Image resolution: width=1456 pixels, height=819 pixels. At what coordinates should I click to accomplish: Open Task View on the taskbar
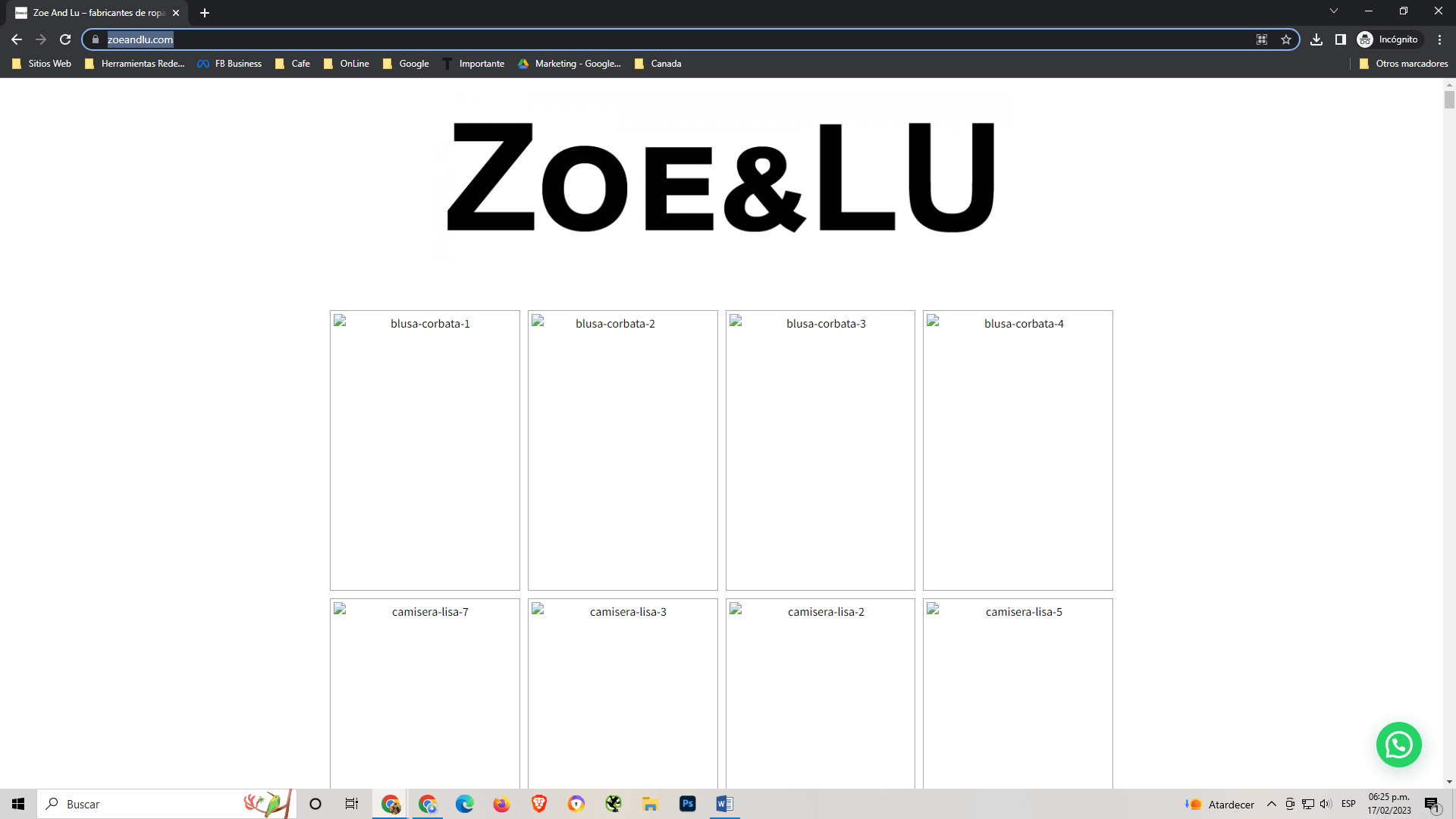click(352, 804)
